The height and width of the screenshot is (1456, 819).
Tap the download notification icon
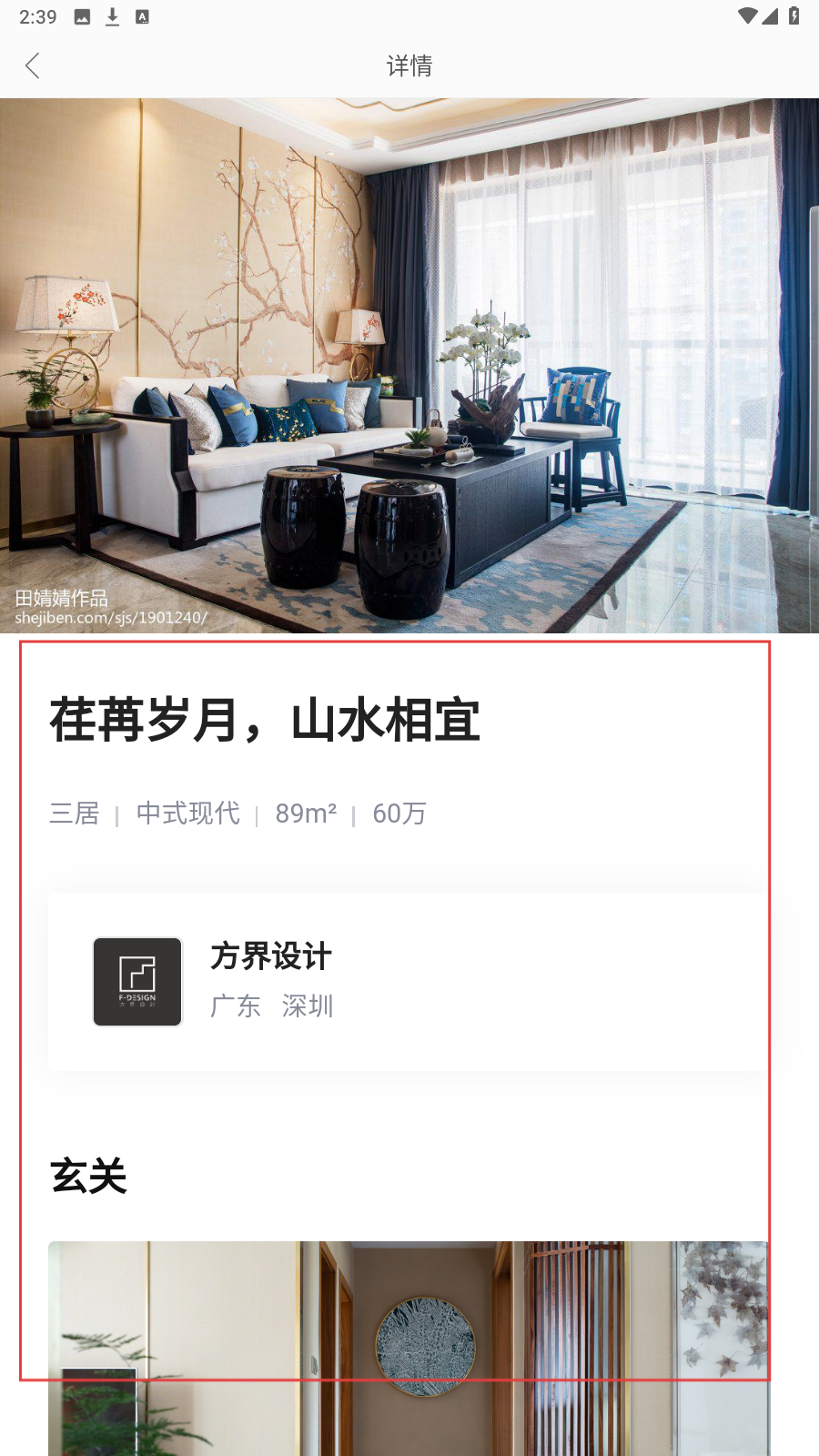tap(112, 16)
